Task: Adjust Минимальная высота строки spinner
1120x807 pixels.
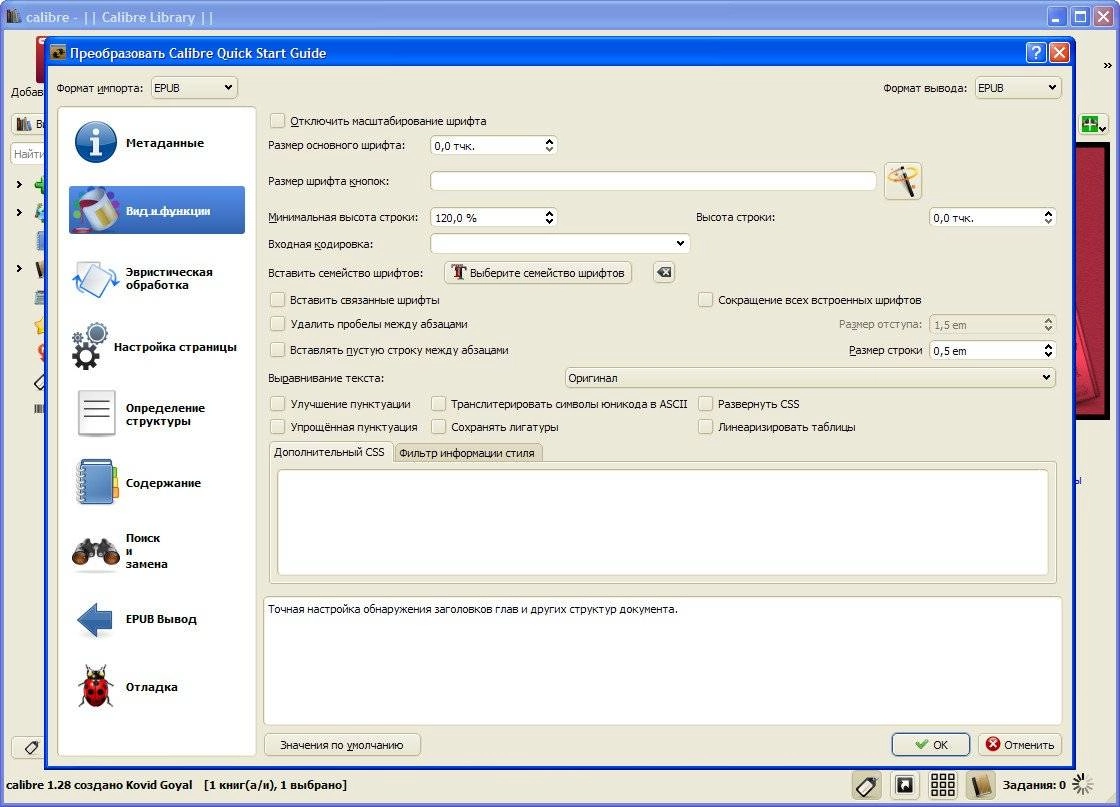Action: pos(493,217)
